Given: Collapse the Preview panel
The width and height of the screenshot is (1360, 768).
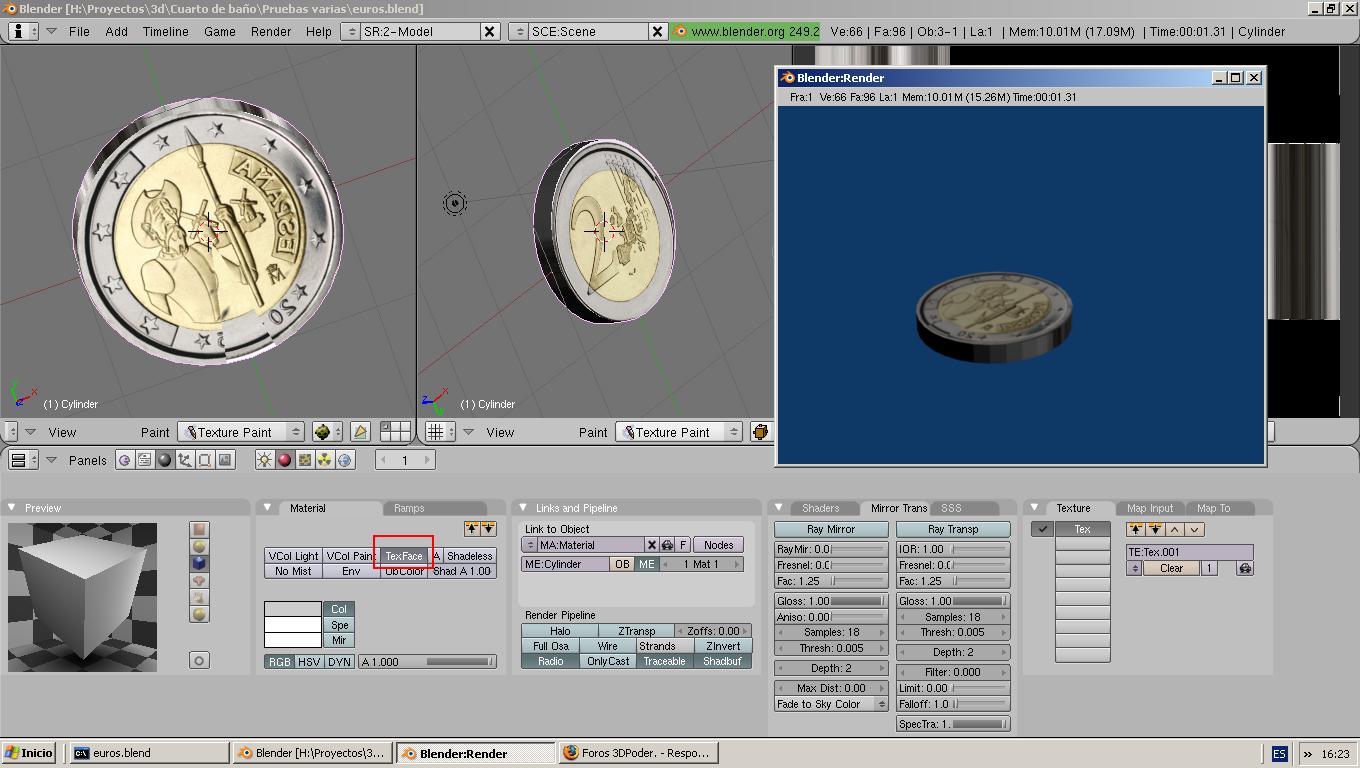Looking at the screenshot, I should 12,508.
